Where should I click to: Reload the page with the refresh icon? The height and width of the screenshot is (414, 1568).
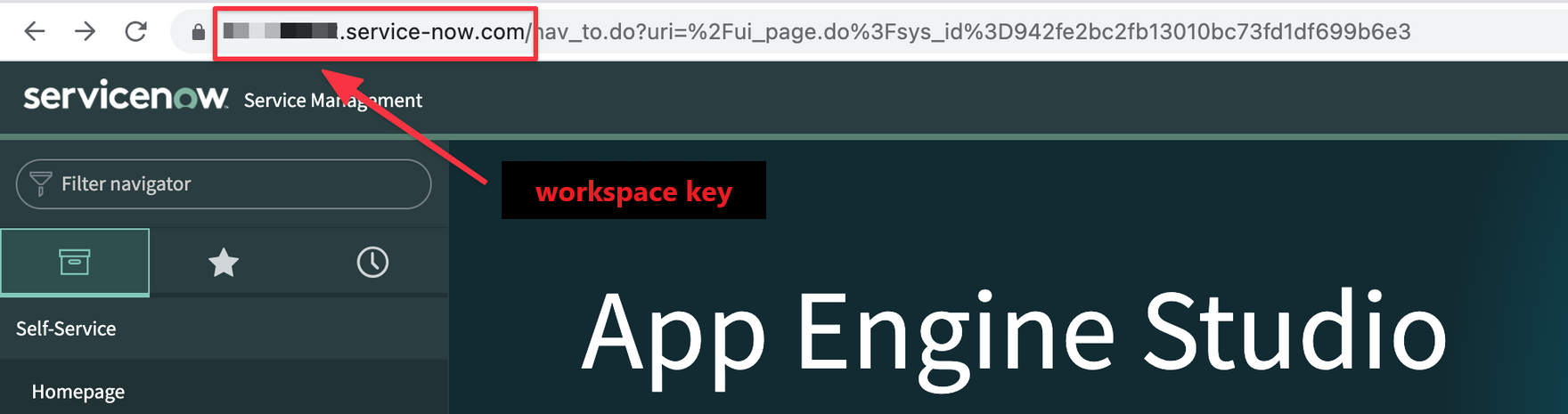coord(135,32)
